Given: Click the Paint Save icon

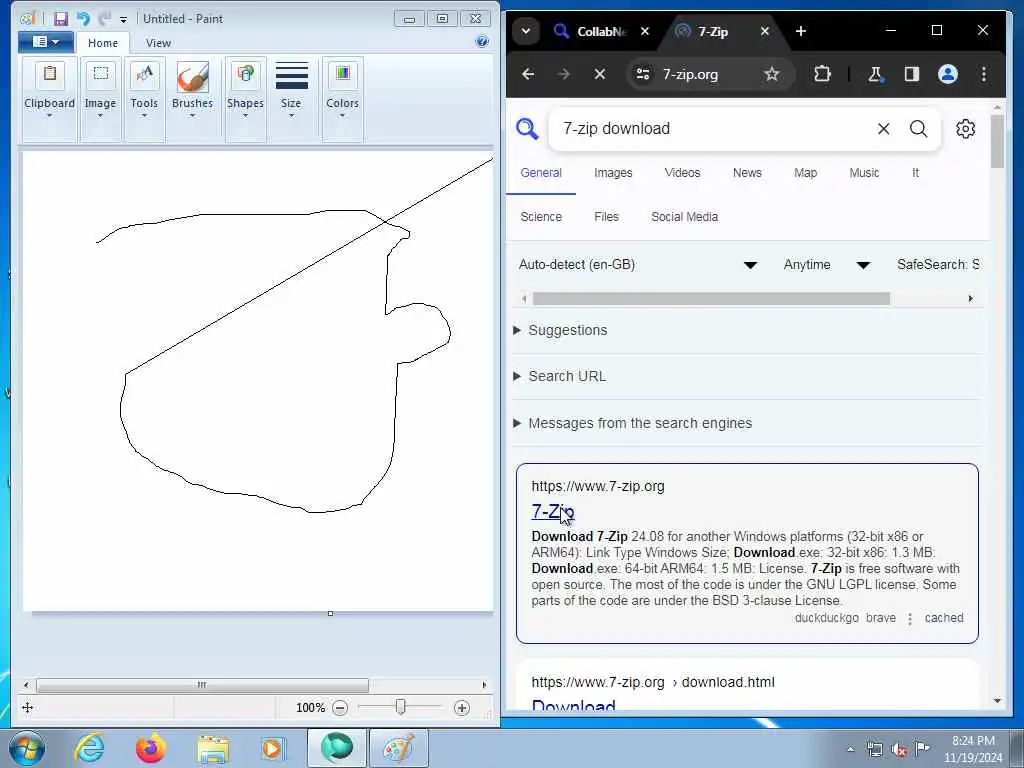Looking at the screenshot, I should pyautogui.click(x=61, y=19).
